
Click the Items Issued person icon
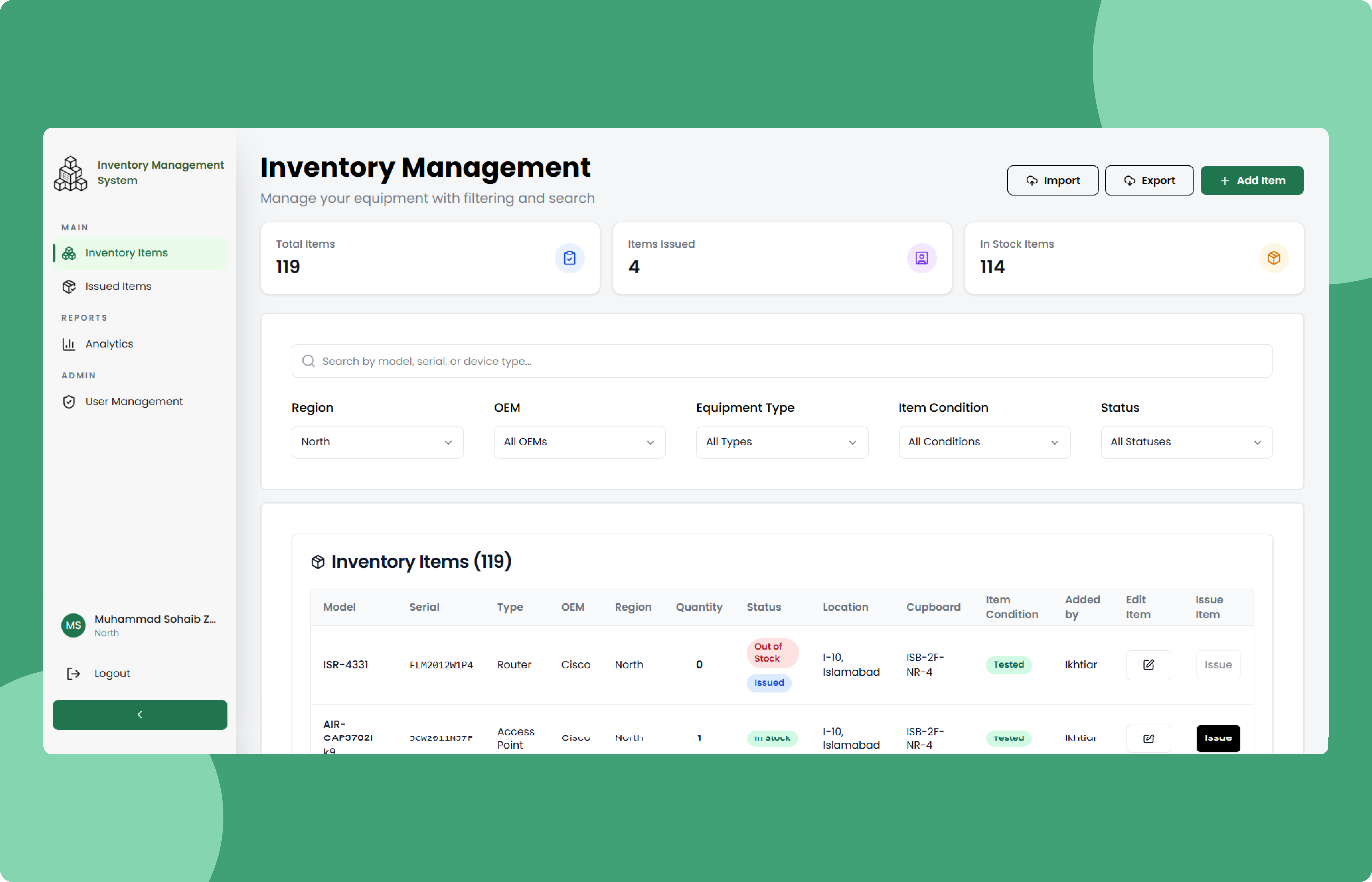point(921,258)
